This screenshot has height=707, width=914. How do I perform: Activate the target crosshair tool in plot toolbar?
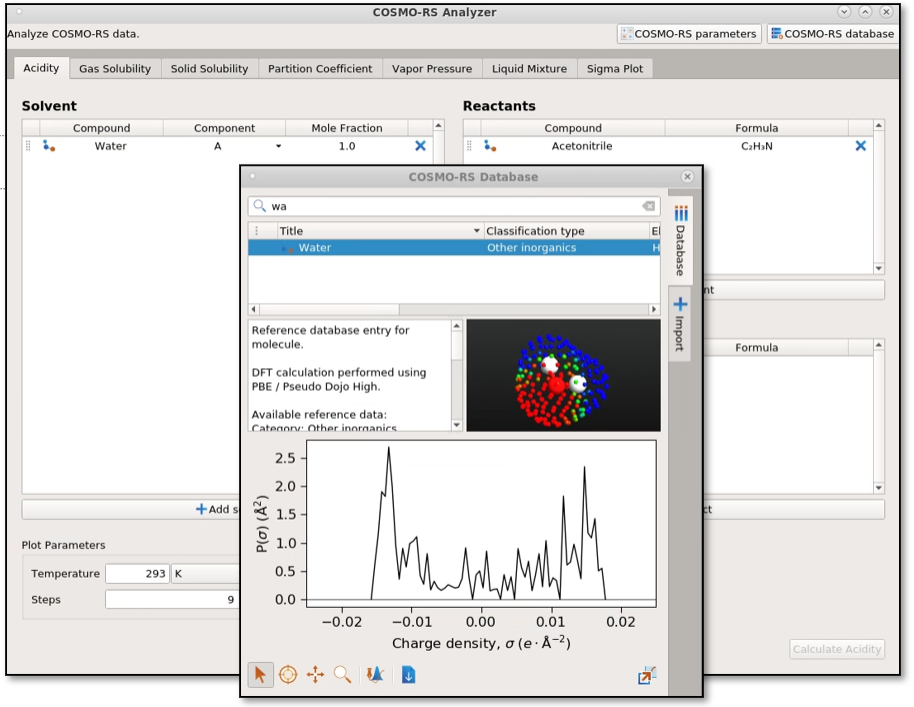tap(288, 675)
